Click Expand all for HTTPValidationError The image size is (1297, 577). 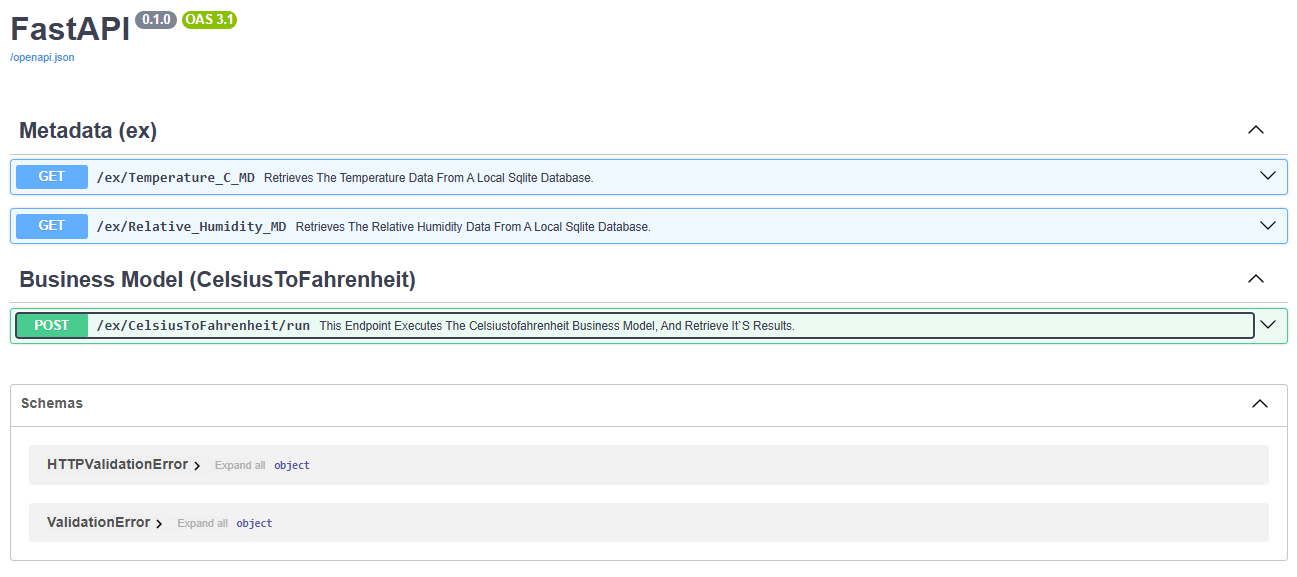pyautogui.click(x=240, y=465)
